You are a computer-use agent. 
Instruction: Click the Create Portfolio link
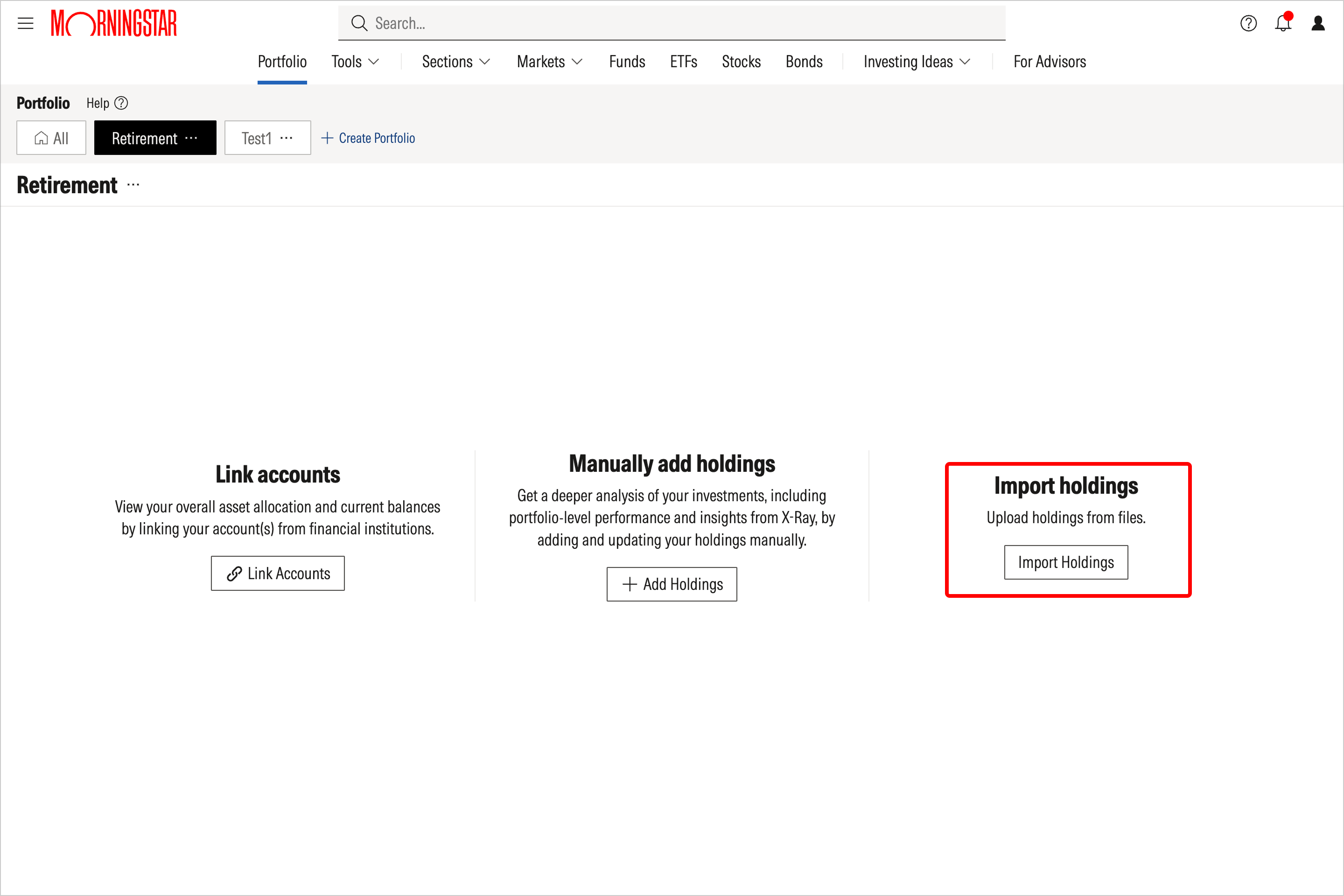pos(368,138)
